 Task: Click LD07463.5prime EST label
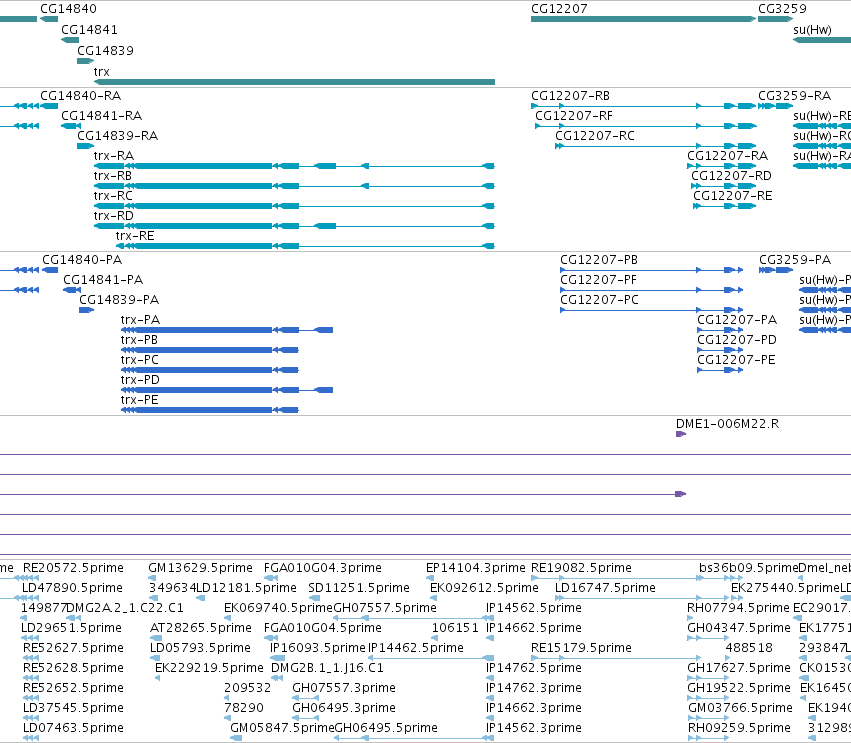pyautogui.click(x=73, y=728)
